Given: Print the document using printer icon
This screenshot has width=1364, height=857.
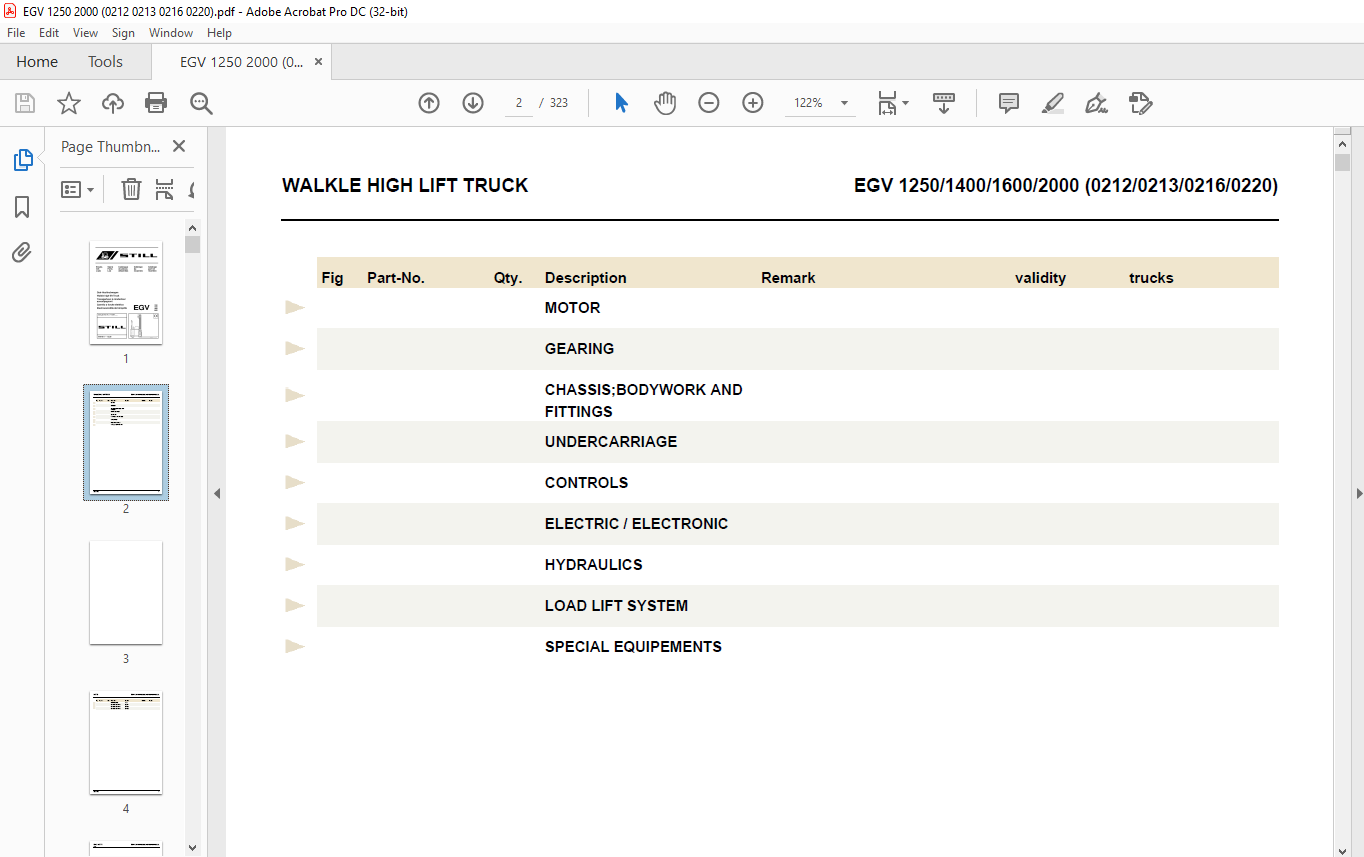Looking at the screenshot, I should click(156, 103).
